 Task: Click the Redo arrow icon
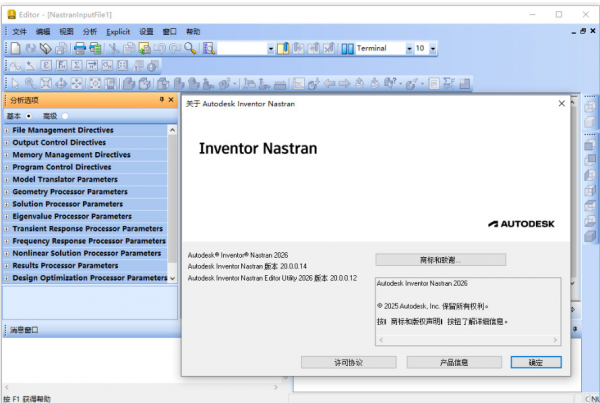pos(175,48)
